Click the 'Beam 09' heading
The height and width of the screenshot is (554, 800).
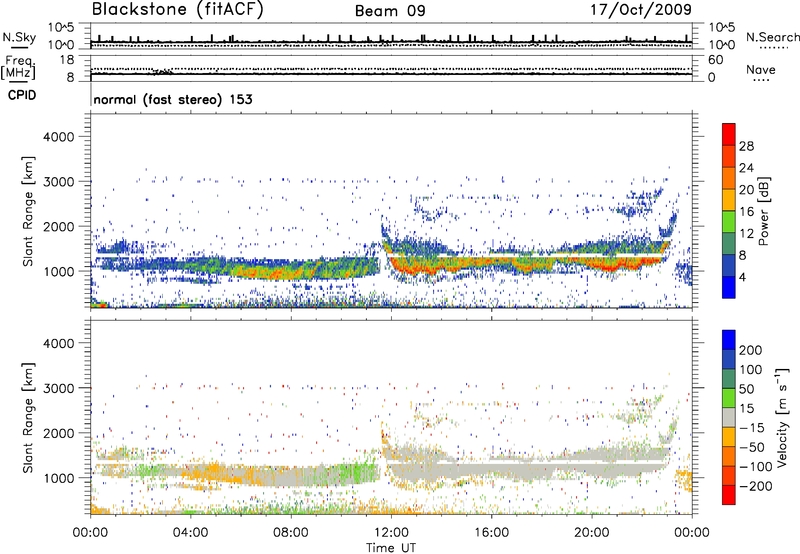(390, 11)
